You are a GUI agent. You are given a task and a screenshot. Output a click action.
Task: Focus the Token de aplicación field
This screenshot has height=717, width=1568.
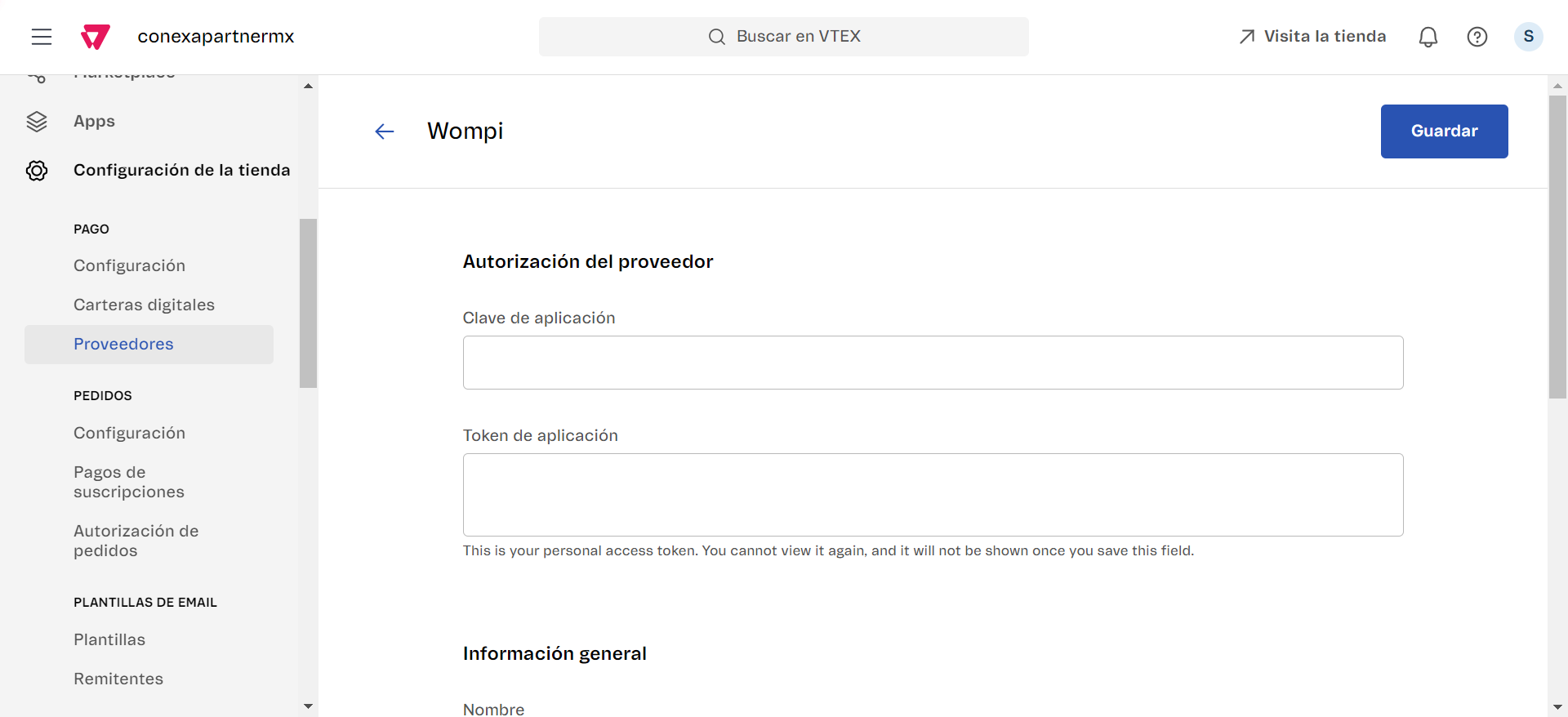pyautogui.click(x=932, y=495)
